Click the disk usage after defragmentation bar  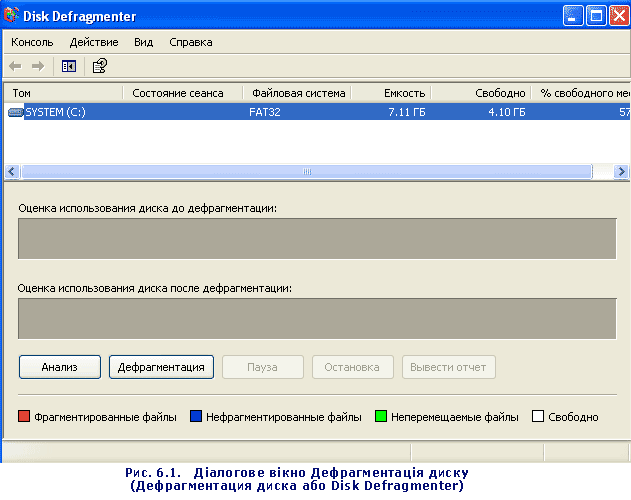pyautogui.click(x=317, y=318)
